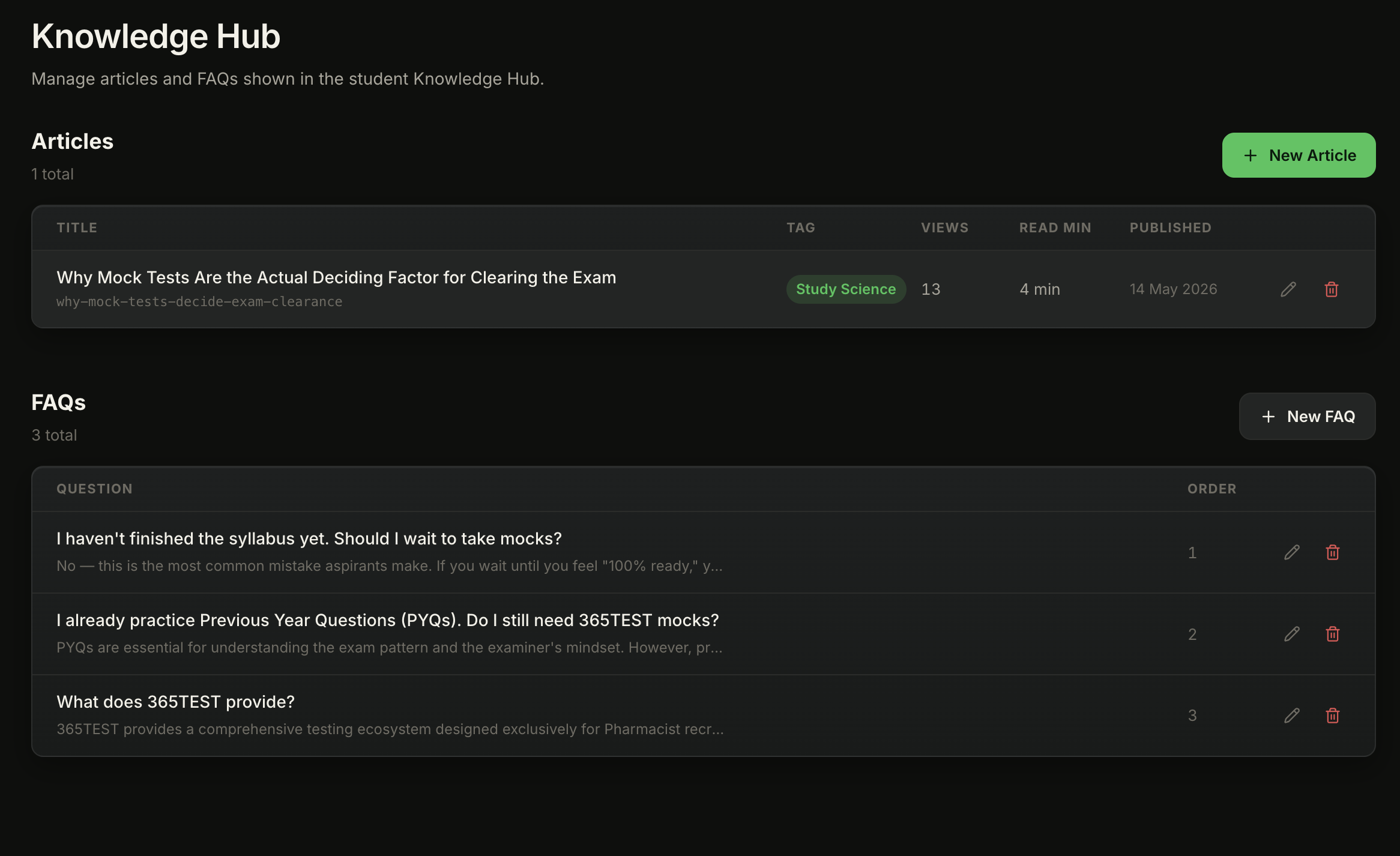The image size is (1400, 856).
Task: Click the Knowledge Hub page title
Action: (156, 36)
